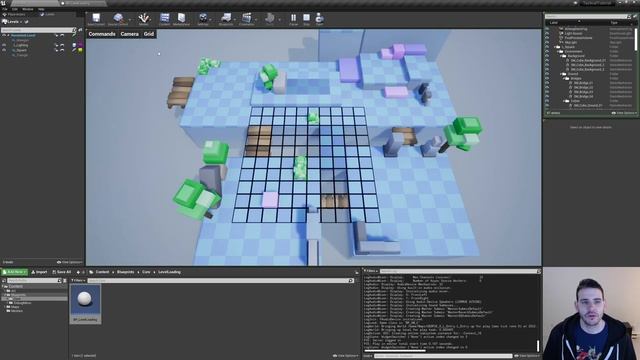The height and width of the screenshot is (360, 640).
Task: Open the Edit menu
Action: [x=15, y=9]
